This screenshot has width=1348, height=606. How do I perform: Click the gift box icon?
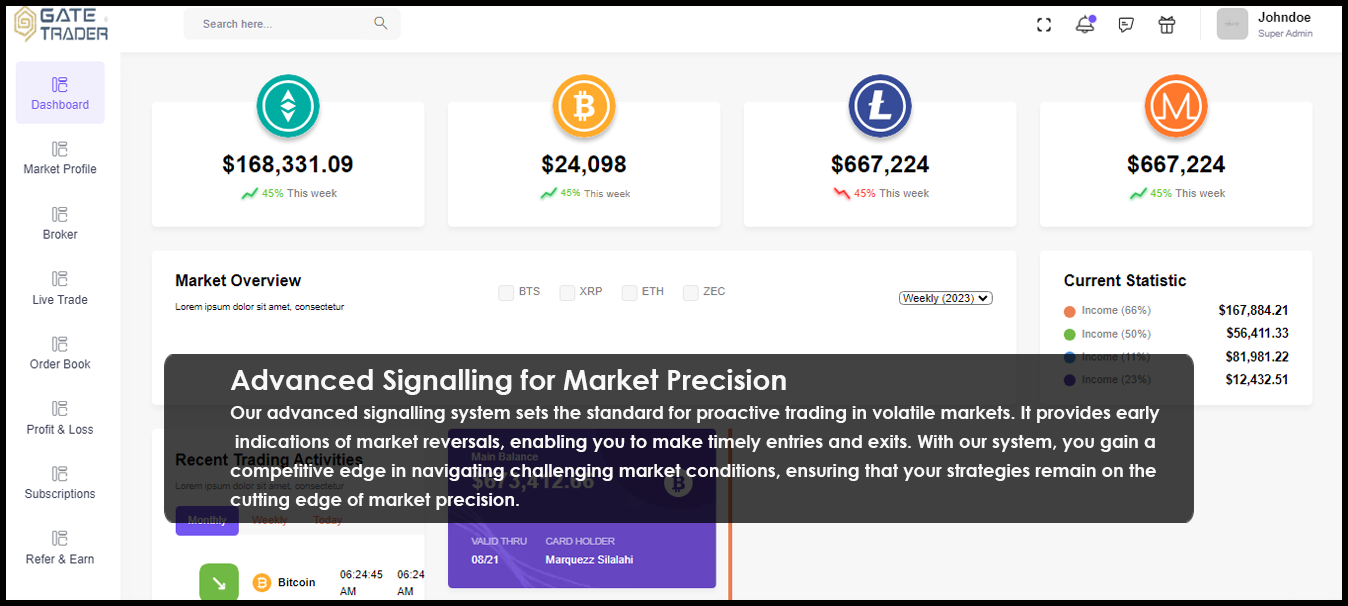[x=1166, y=25]
